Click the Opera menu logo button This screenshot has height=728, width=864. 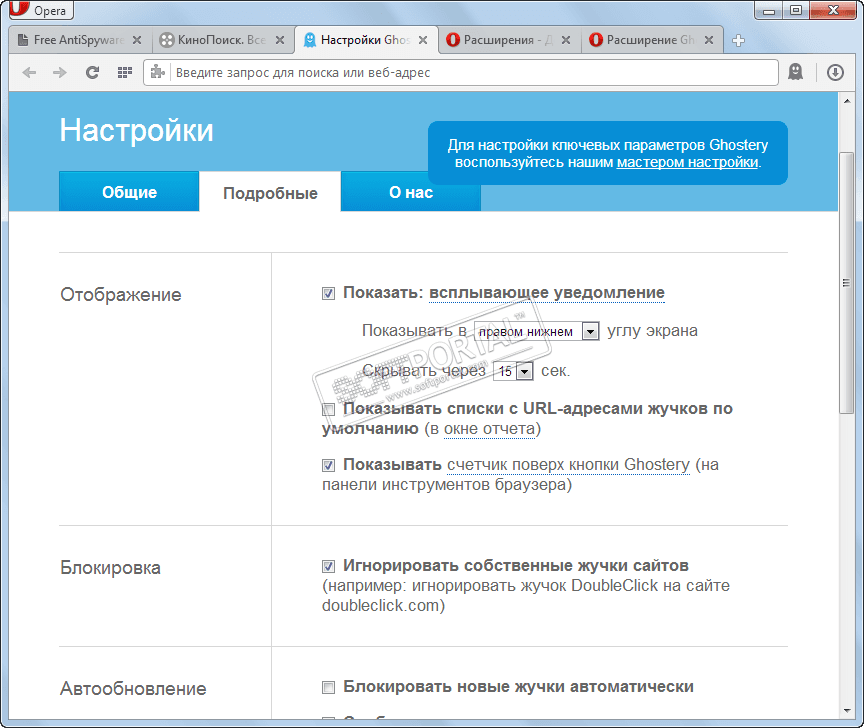coord(41,10)
